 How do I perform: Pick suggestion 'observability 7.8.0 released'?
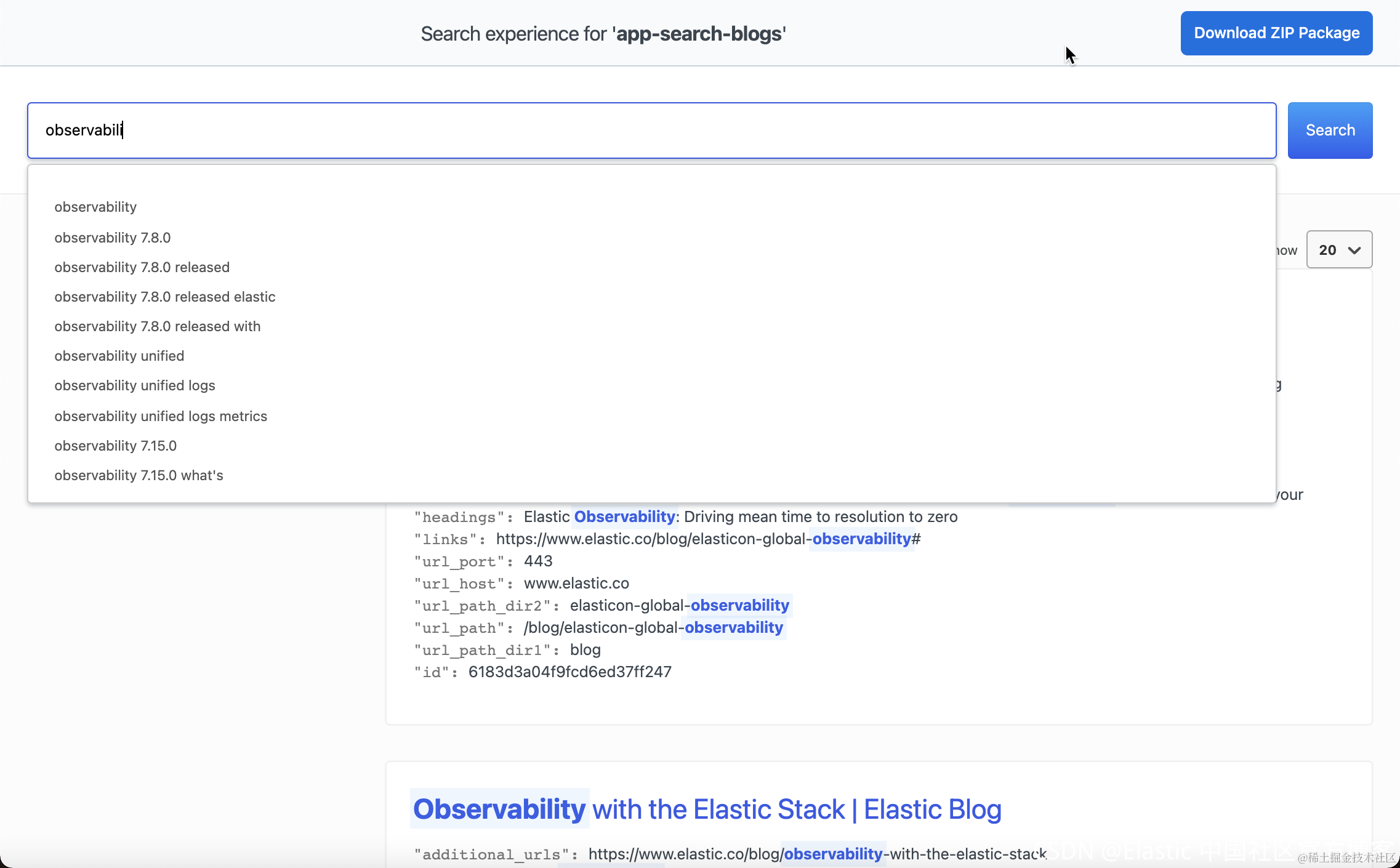click(142, 267)
